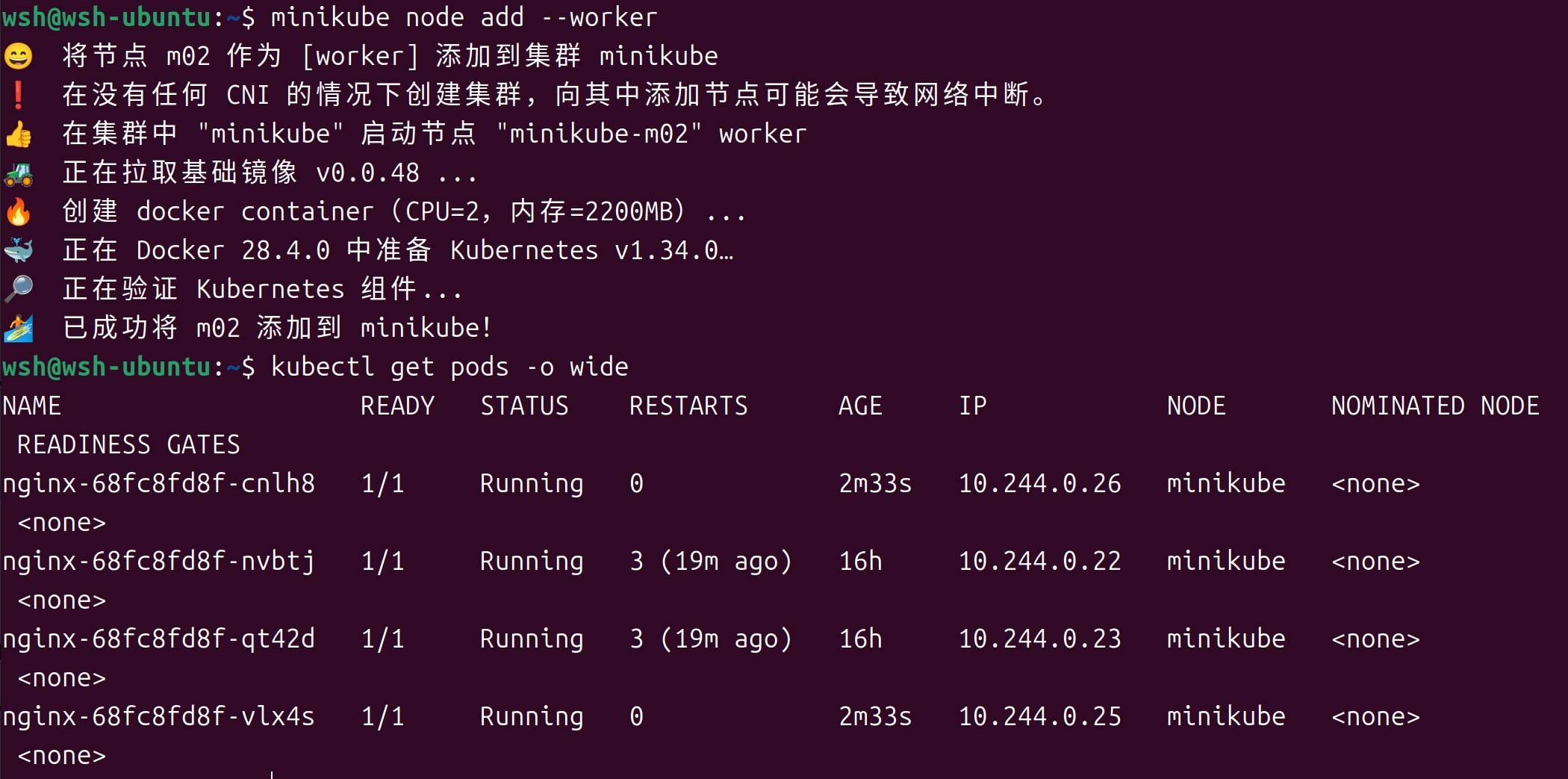Click '<none>' nominated node in the qt42d row

(1375, 639)
